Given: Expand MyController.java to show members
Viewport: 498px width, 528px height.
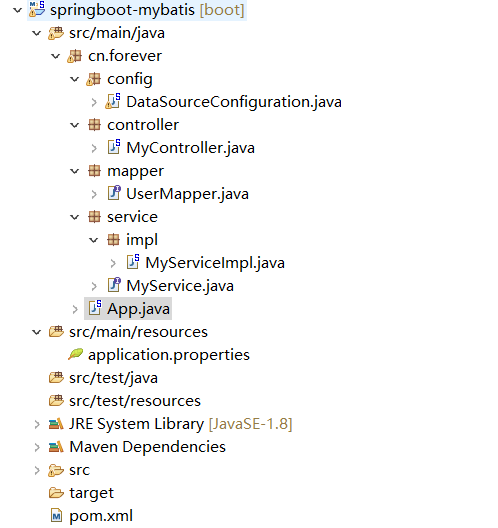Looking at the screenshot, I should click(x=94, y=148).
